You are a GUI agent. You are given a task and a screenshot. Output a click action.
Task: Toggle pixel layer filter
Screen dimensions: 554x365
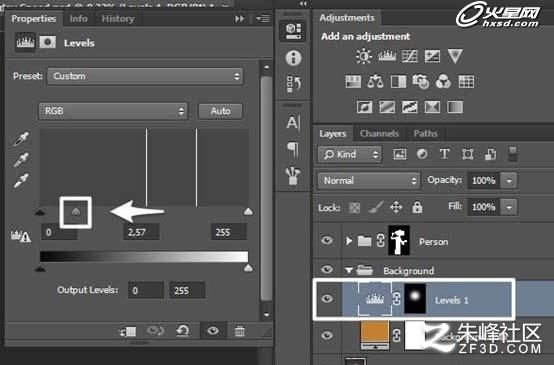400,154
